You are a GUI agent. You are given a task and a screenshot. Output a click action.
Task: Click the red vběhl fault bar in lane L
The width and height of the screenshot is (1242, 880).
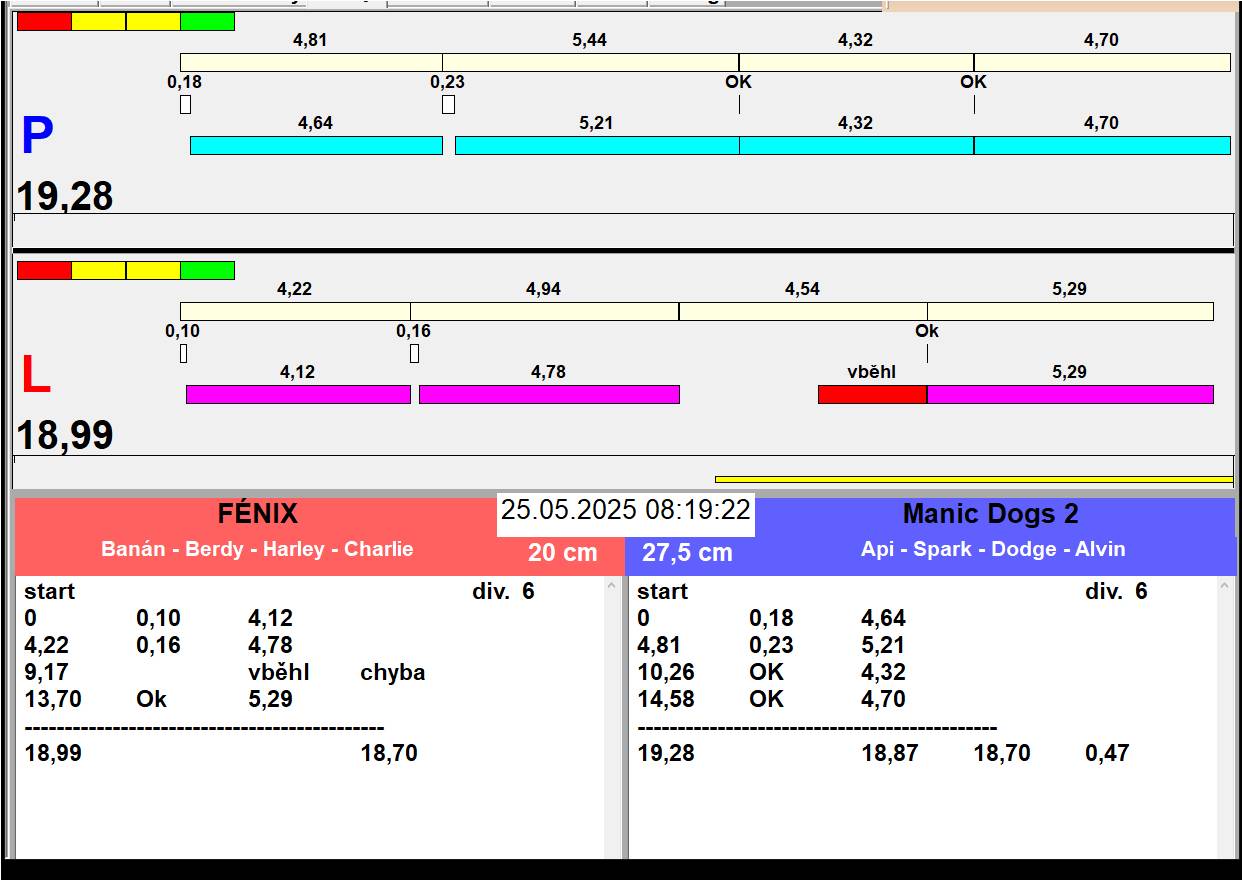coord(872,395)
